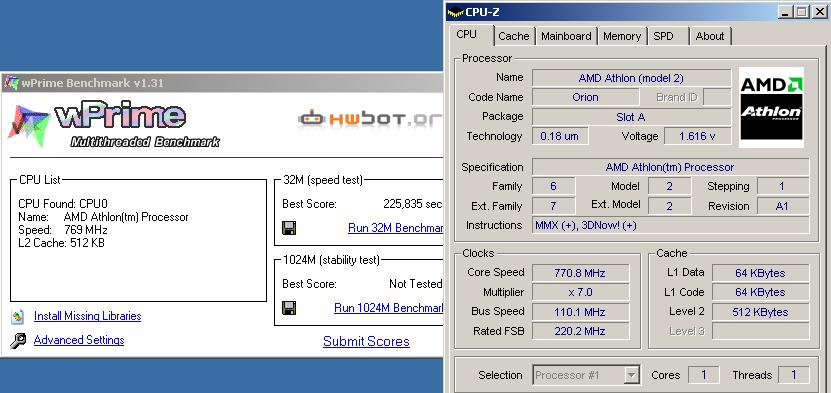Viewport: 831px width, 393px height.
Task: Click the Core Speed value 770.8 MHz
Action: click(x=580, y=273)
